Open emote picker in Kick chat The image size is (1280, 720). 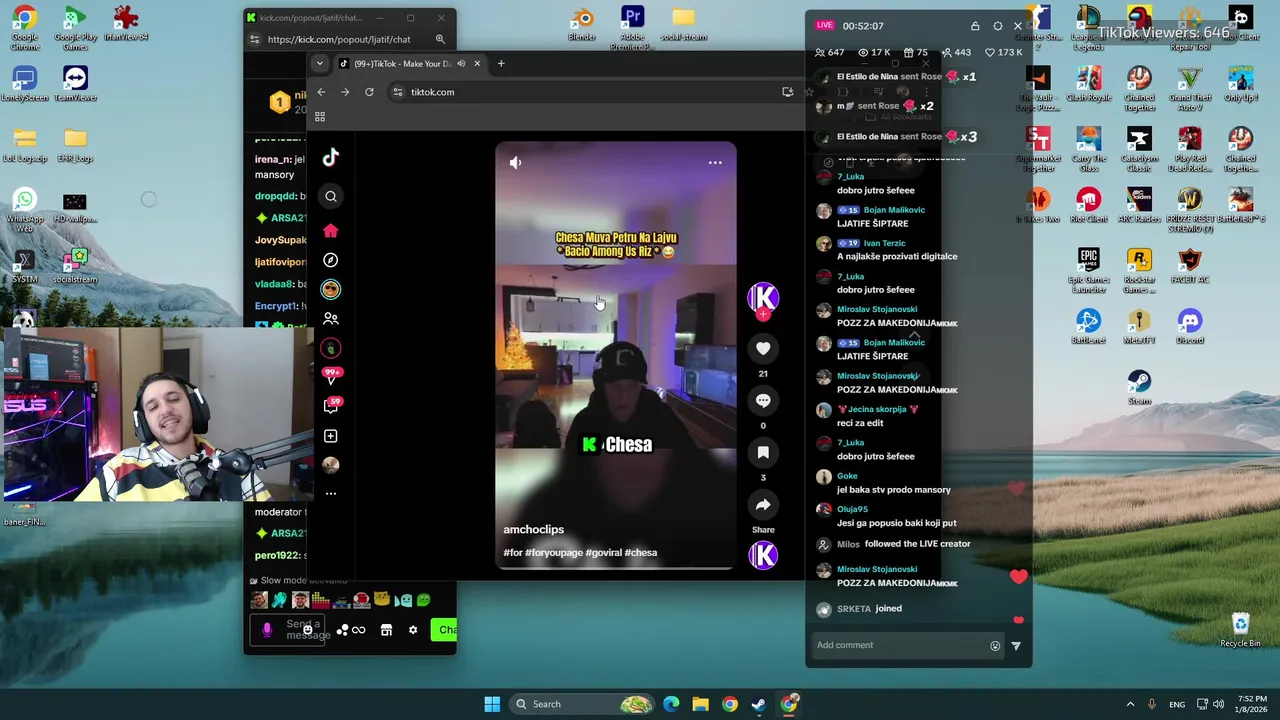(308, 630)
